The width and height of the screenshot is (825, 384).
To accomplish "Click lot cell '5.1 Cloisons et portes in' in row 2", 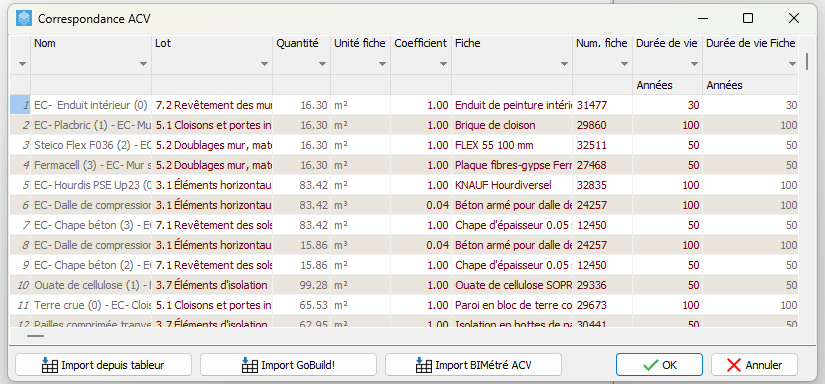I will tap(212, 125).
